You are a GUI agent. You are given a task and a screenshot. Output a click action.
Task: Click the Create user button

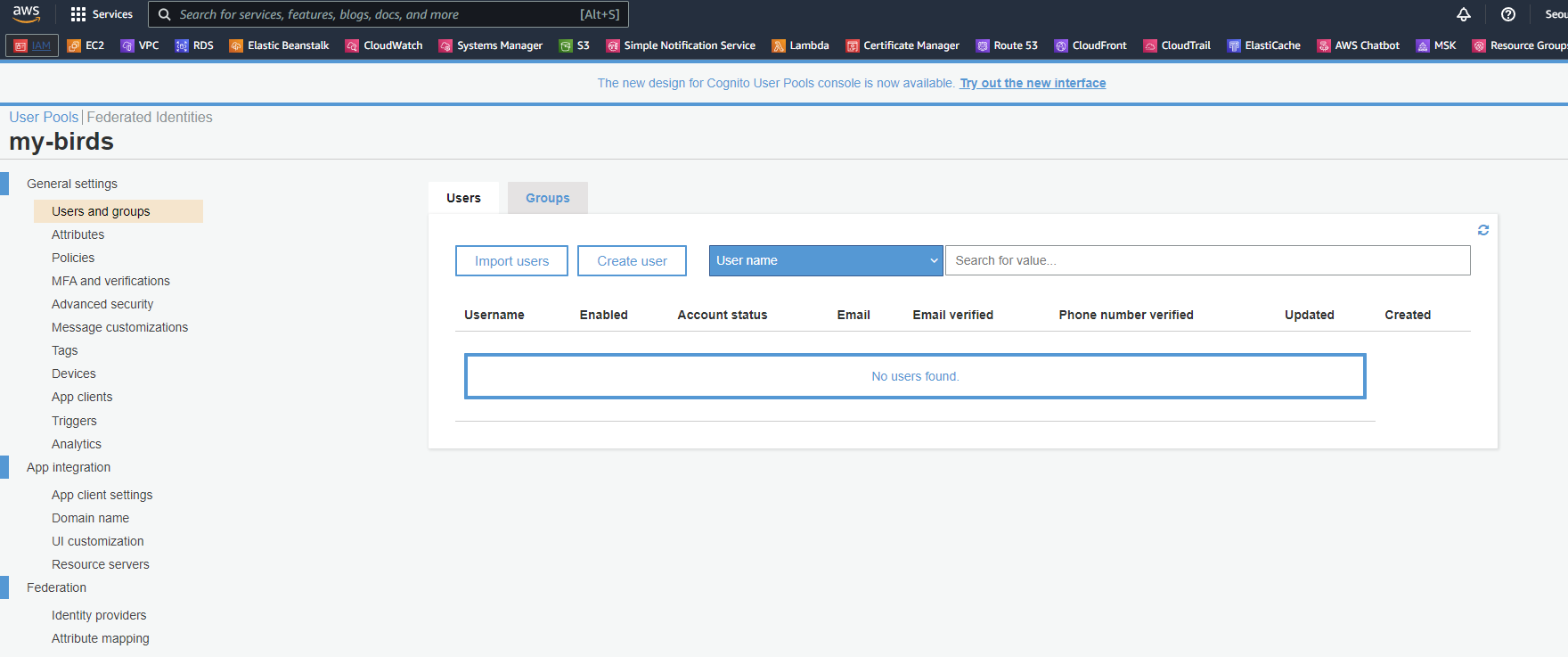click(x=632, y=261)
